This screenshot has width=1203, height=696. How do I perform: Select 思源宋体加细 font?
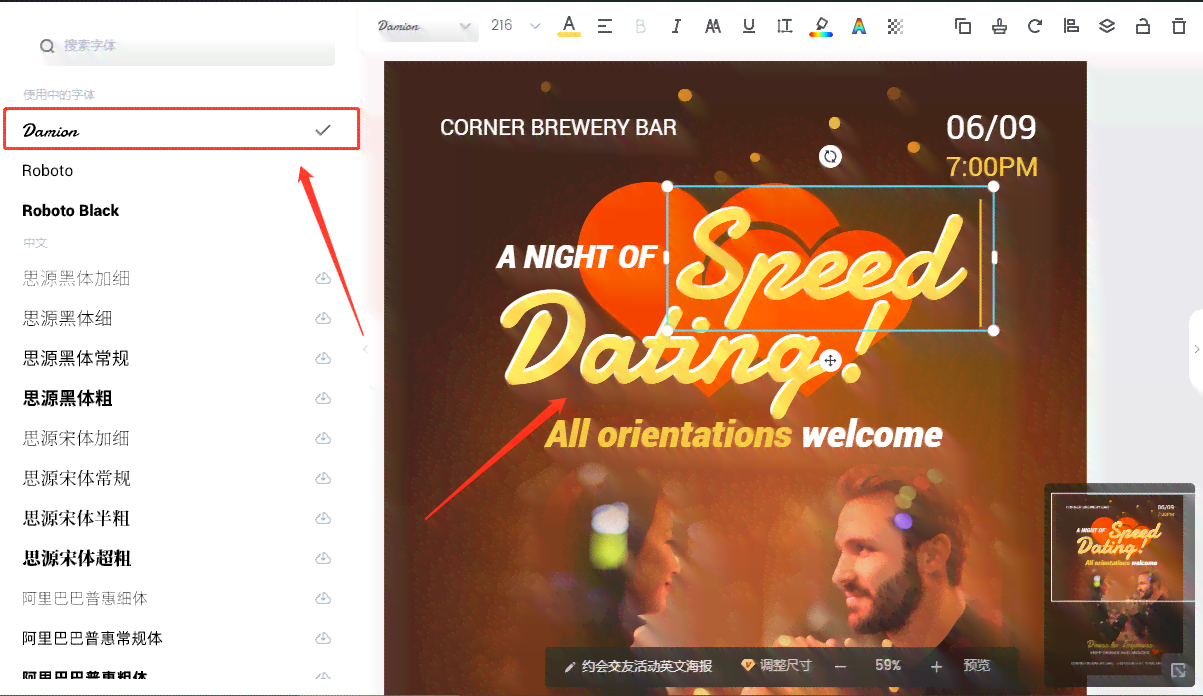(x=76, y=438)
